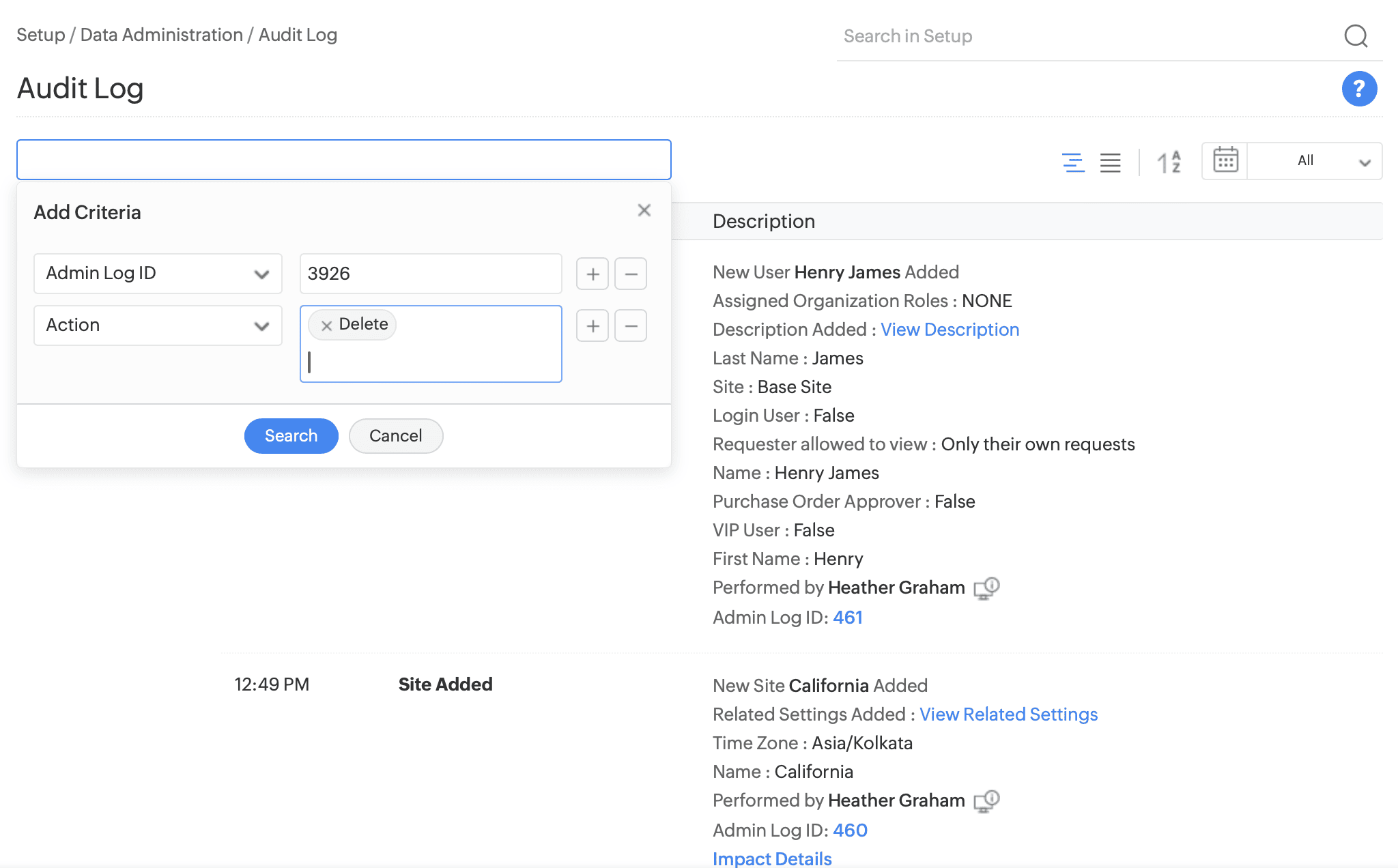
Task: Add criteria row after Action row
Action: 593,326
